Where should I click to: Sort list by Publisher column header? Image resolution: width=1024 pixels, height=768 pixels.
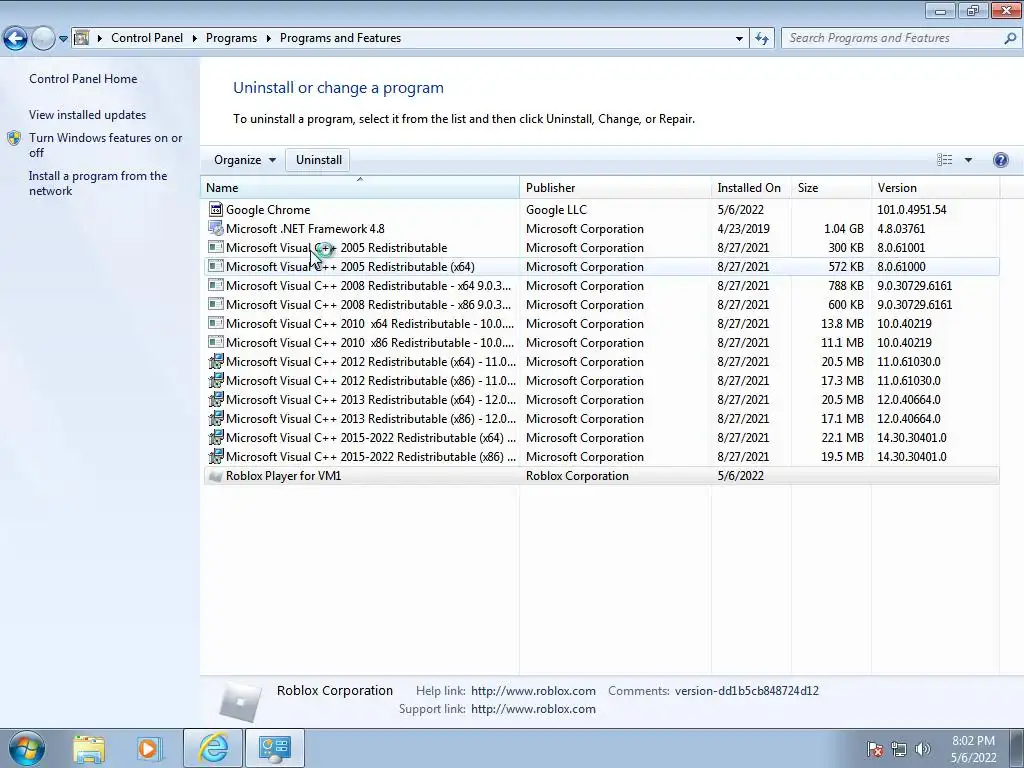[615, 188]
